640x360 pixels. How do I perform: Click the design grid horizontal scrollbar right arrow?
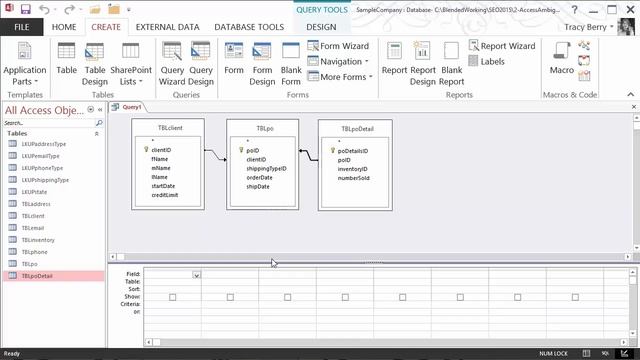(x=624, y=342)
